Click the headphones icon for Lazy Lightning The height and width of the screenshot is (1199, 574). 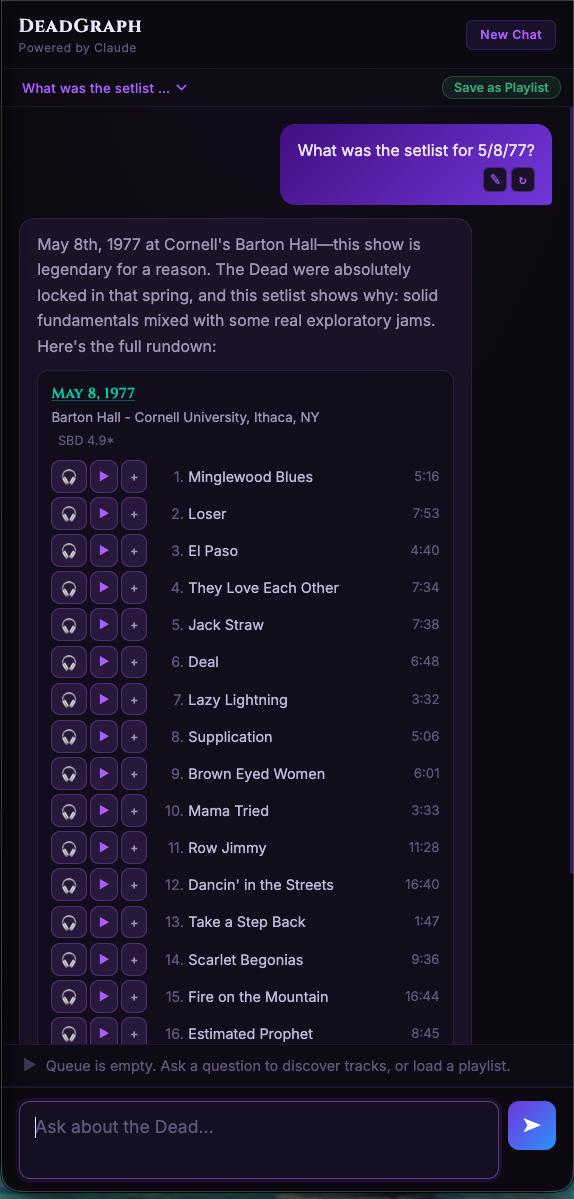[69, 700]
